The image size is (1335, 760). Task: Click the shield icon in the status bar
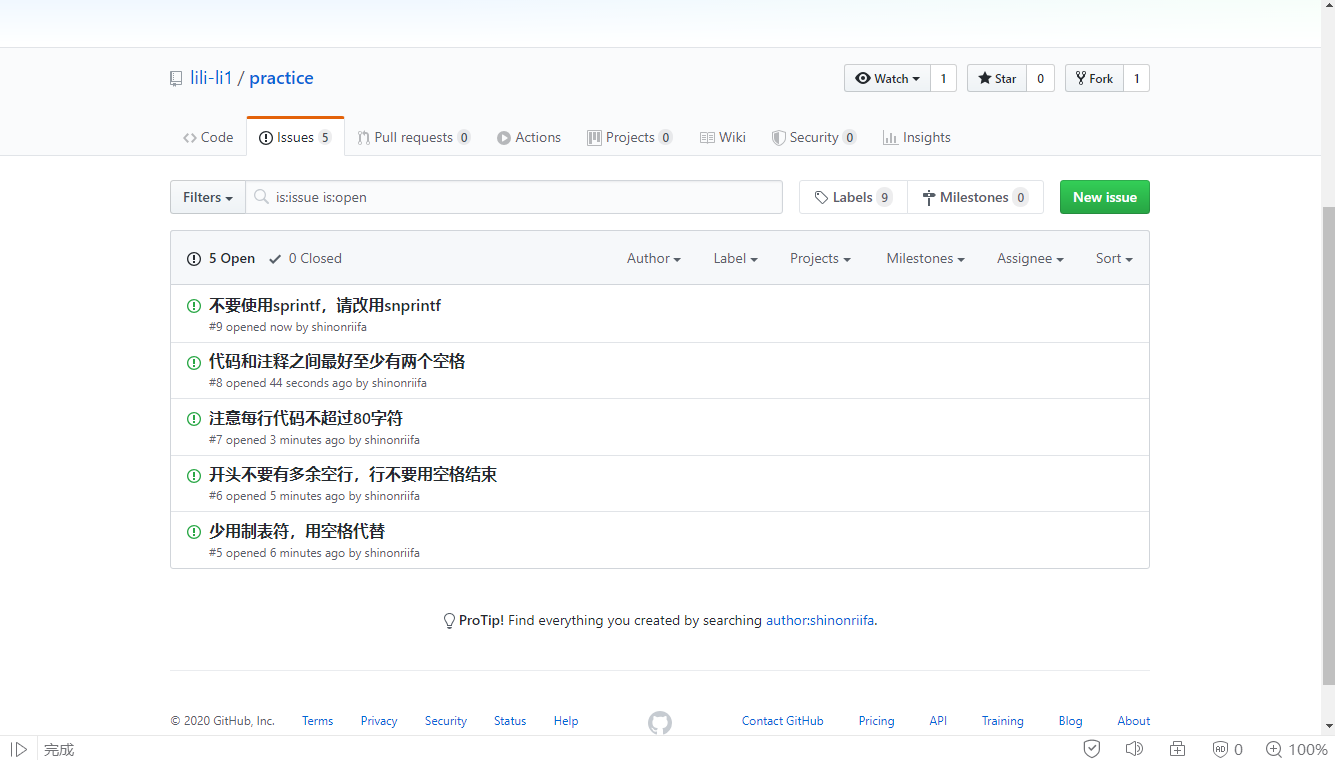point(1092,749)
